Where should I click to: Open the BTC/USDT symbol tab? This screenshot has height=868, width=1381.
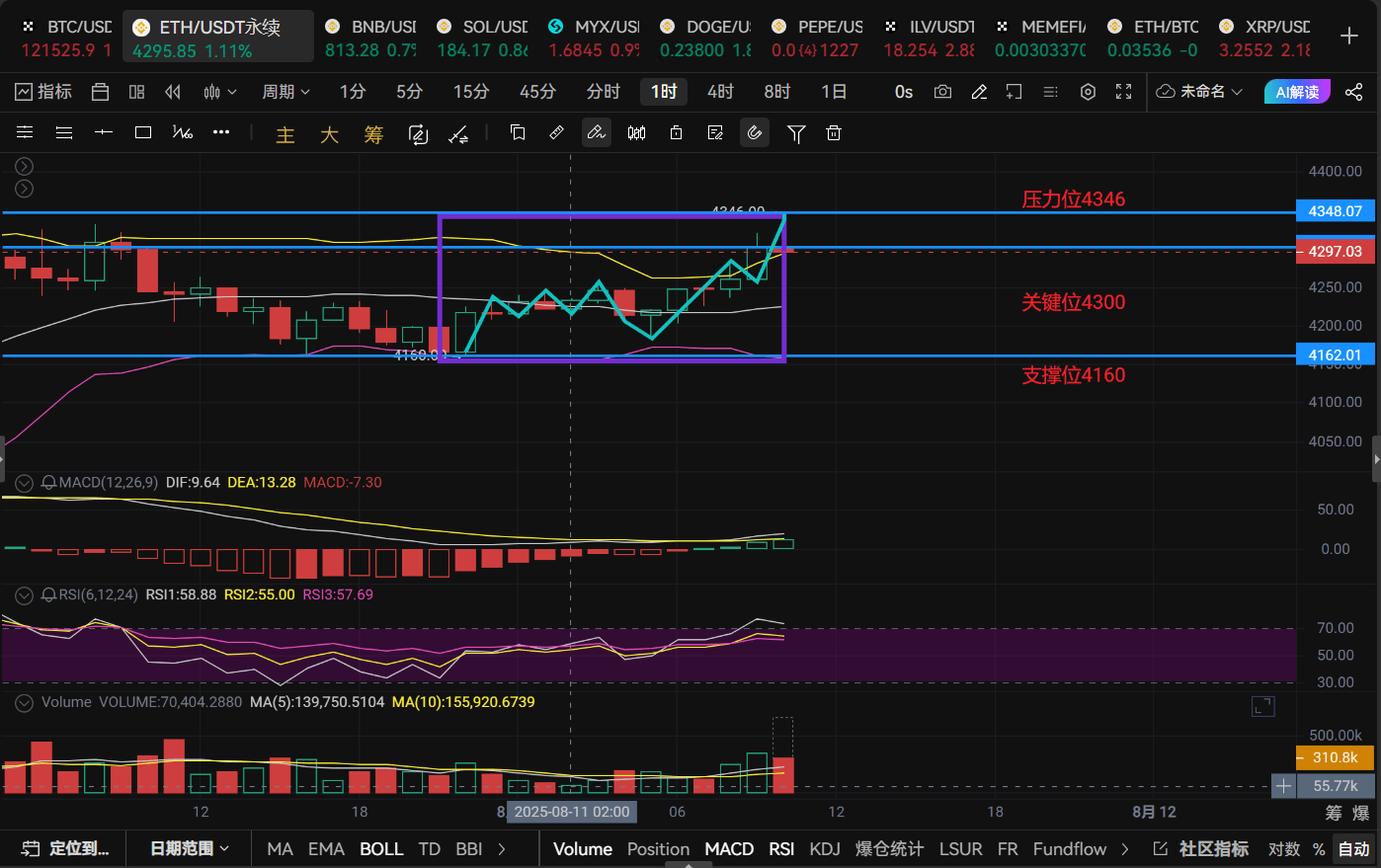click(65, 38)
